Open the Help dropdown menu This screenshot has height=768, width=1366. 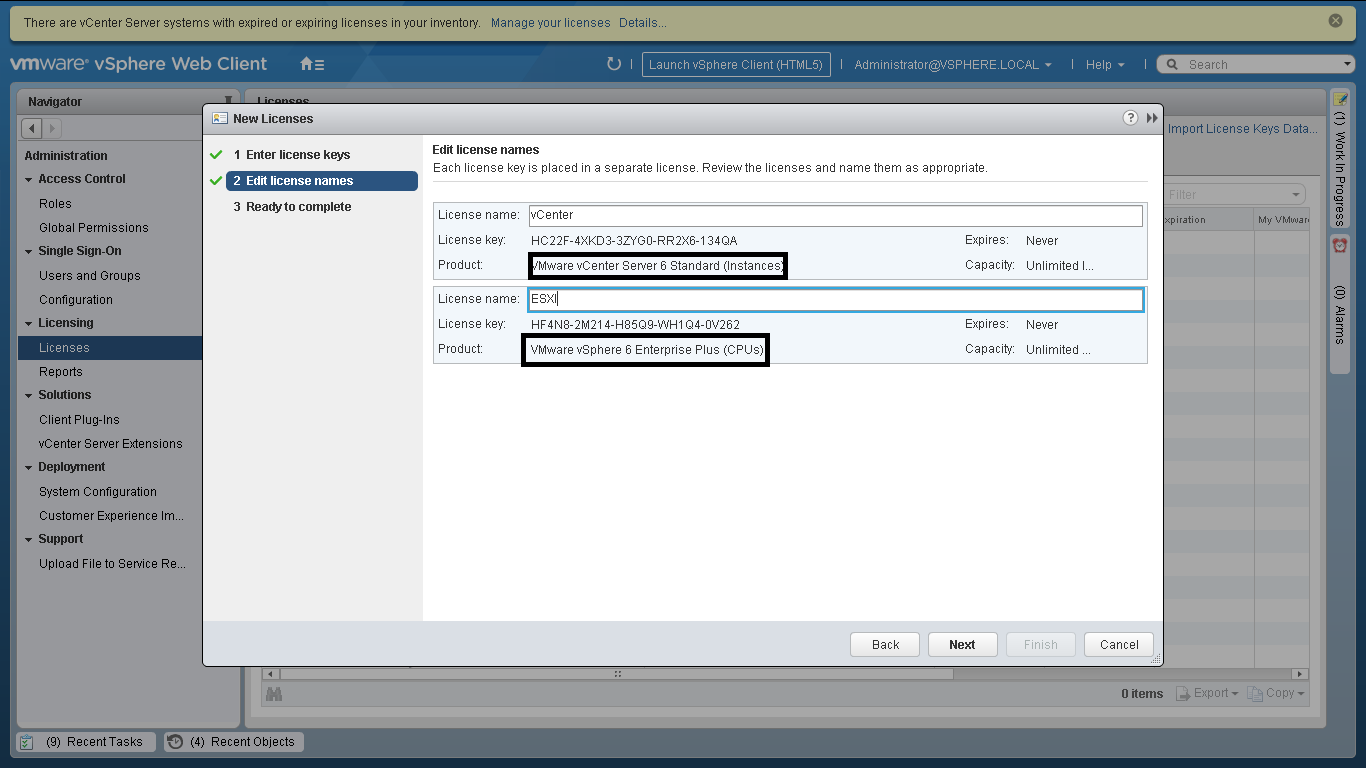coord(1104,64)
